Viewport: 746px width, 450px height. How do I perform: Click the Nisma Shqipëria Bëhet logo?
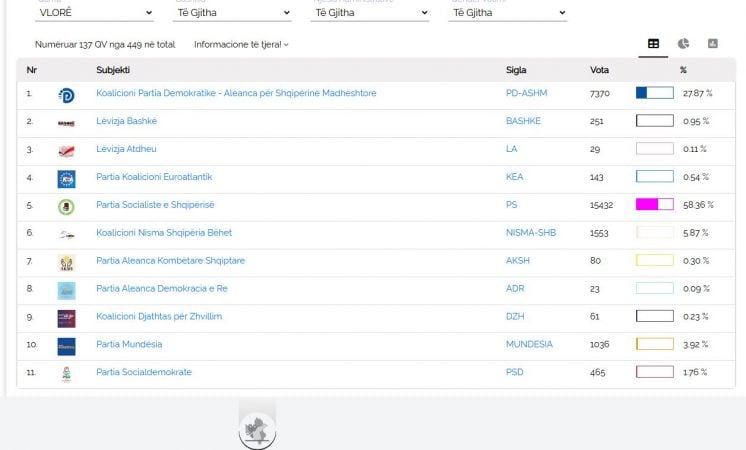tap(66, 235)
